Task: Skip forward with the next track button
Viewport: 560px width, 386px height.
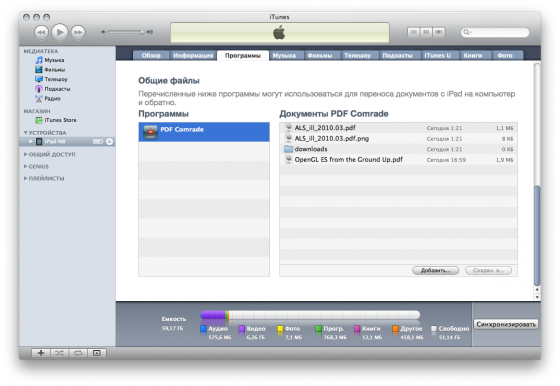Action: [x=78, y=32]
